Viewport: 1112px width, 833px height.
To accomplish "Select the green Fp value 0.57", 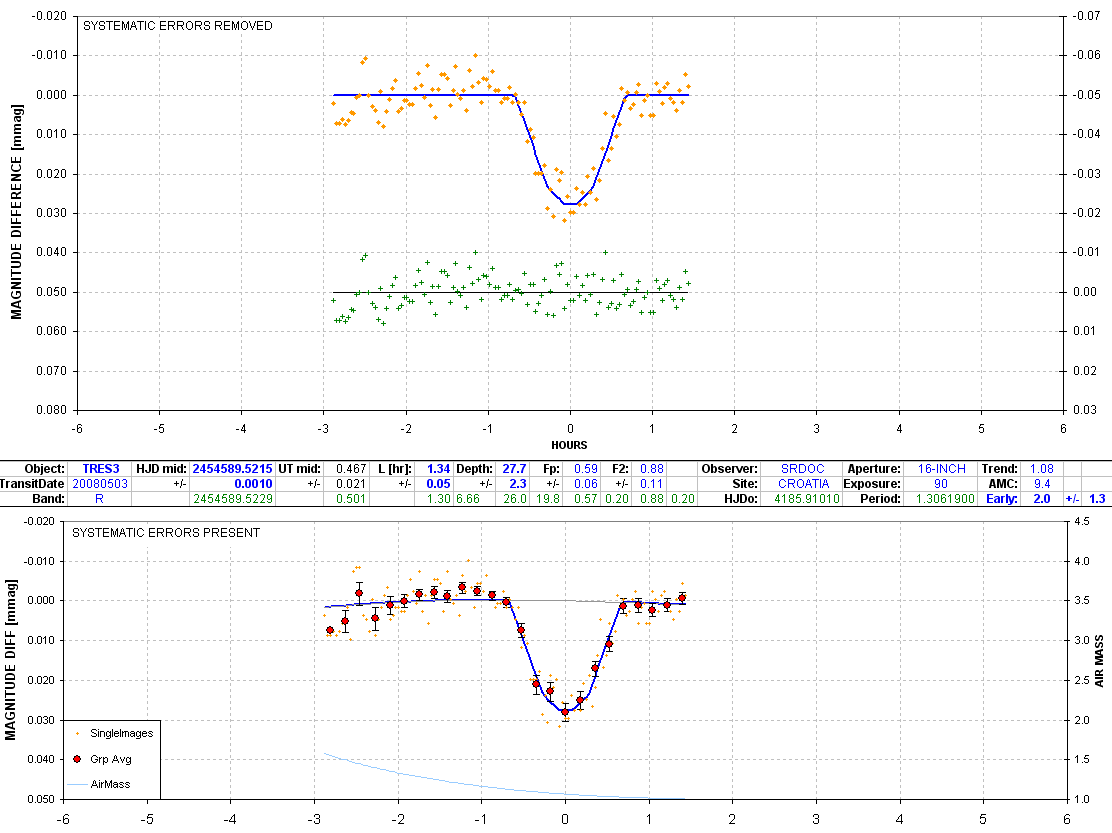I will (585, 498).
